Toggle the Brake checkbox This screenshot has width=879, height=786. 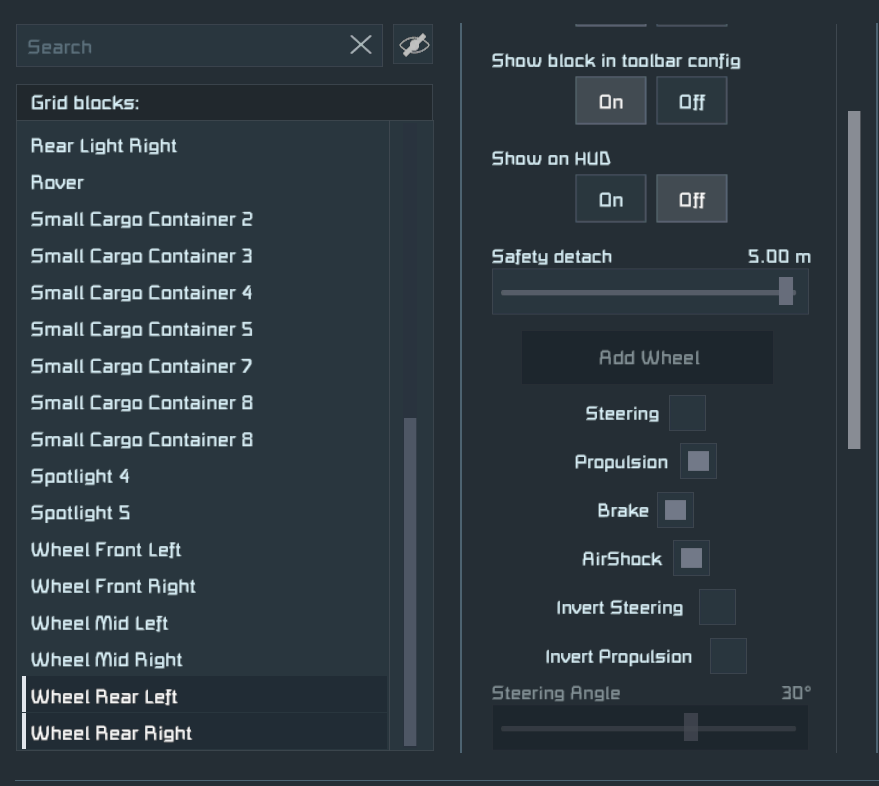pos(675,510)
